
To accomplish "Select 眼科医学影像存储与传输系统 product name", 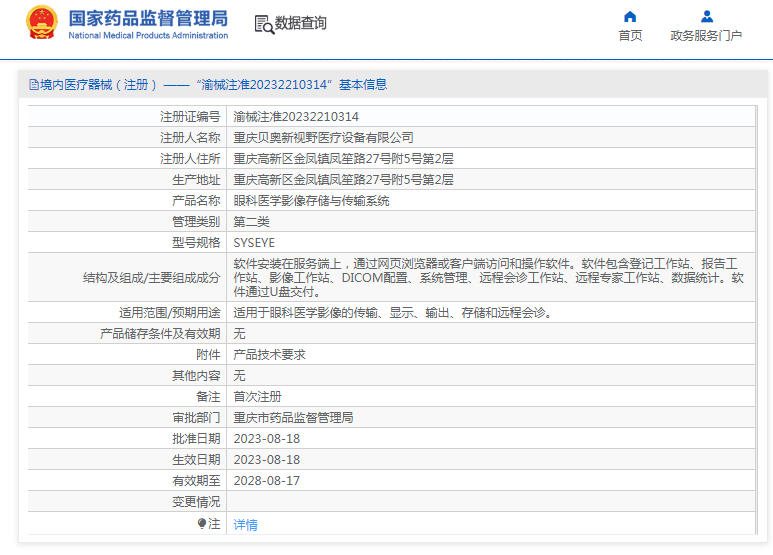I will pos(311,201).
